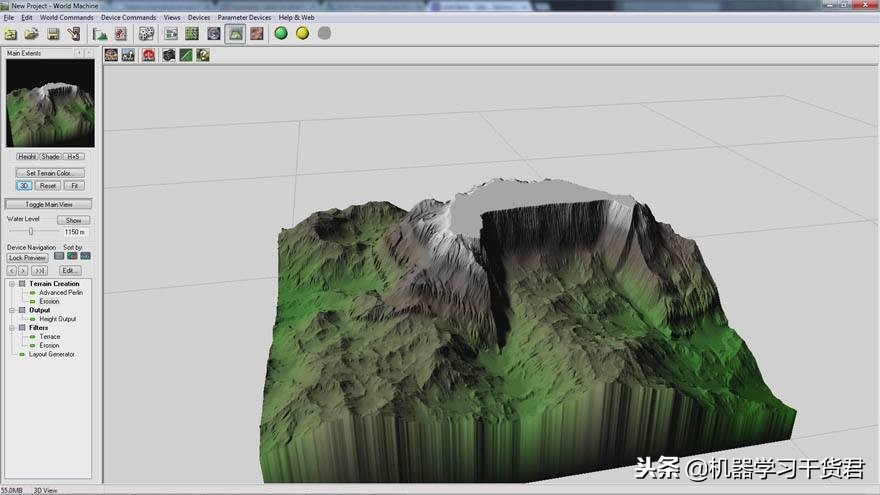
Task: Click the yellow build status ball
Action: pyautogui.click(x=302, y=33)
